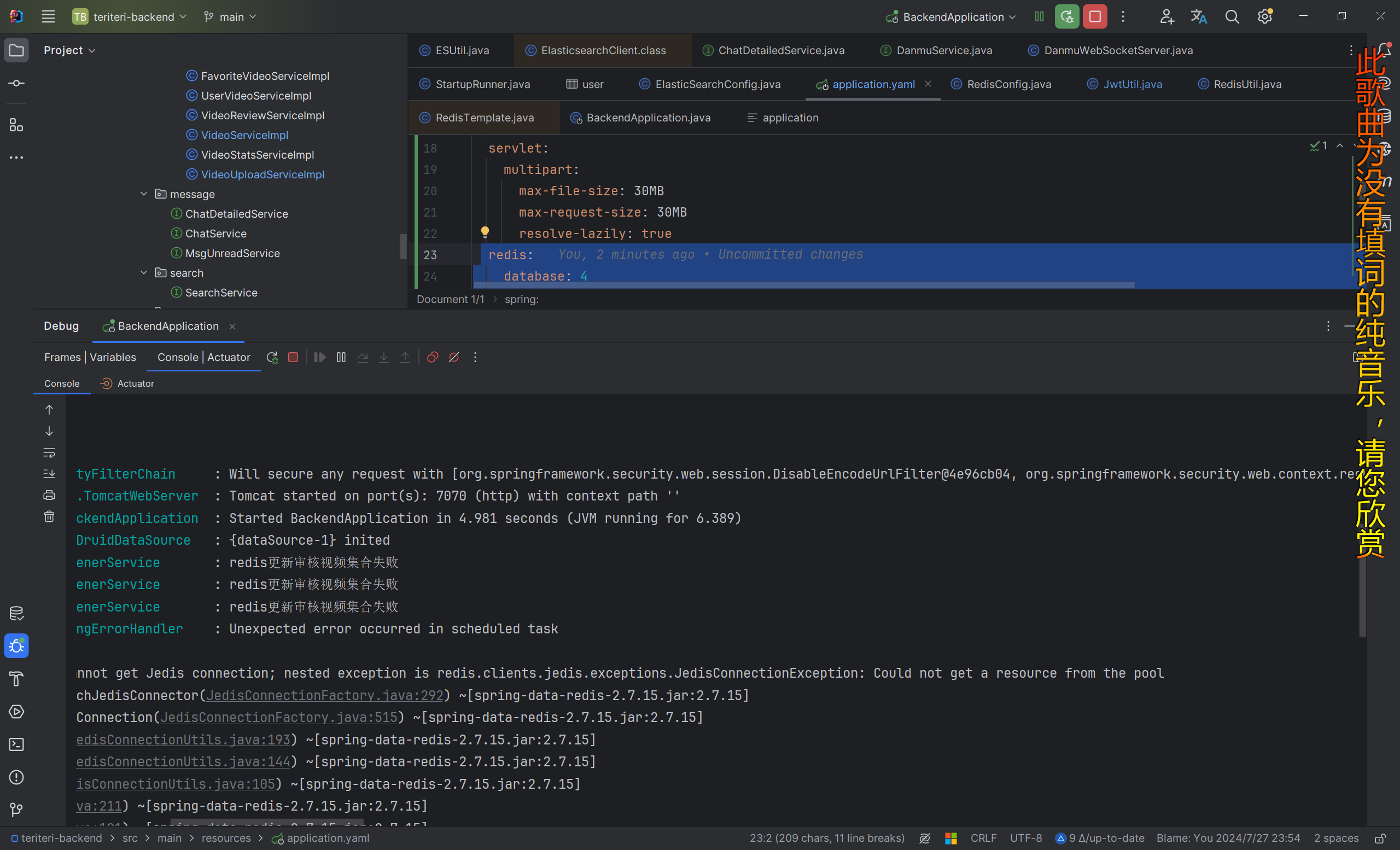Open Search Everywhere magnifier
The image size is (1400, 850).
(1232, 16)
